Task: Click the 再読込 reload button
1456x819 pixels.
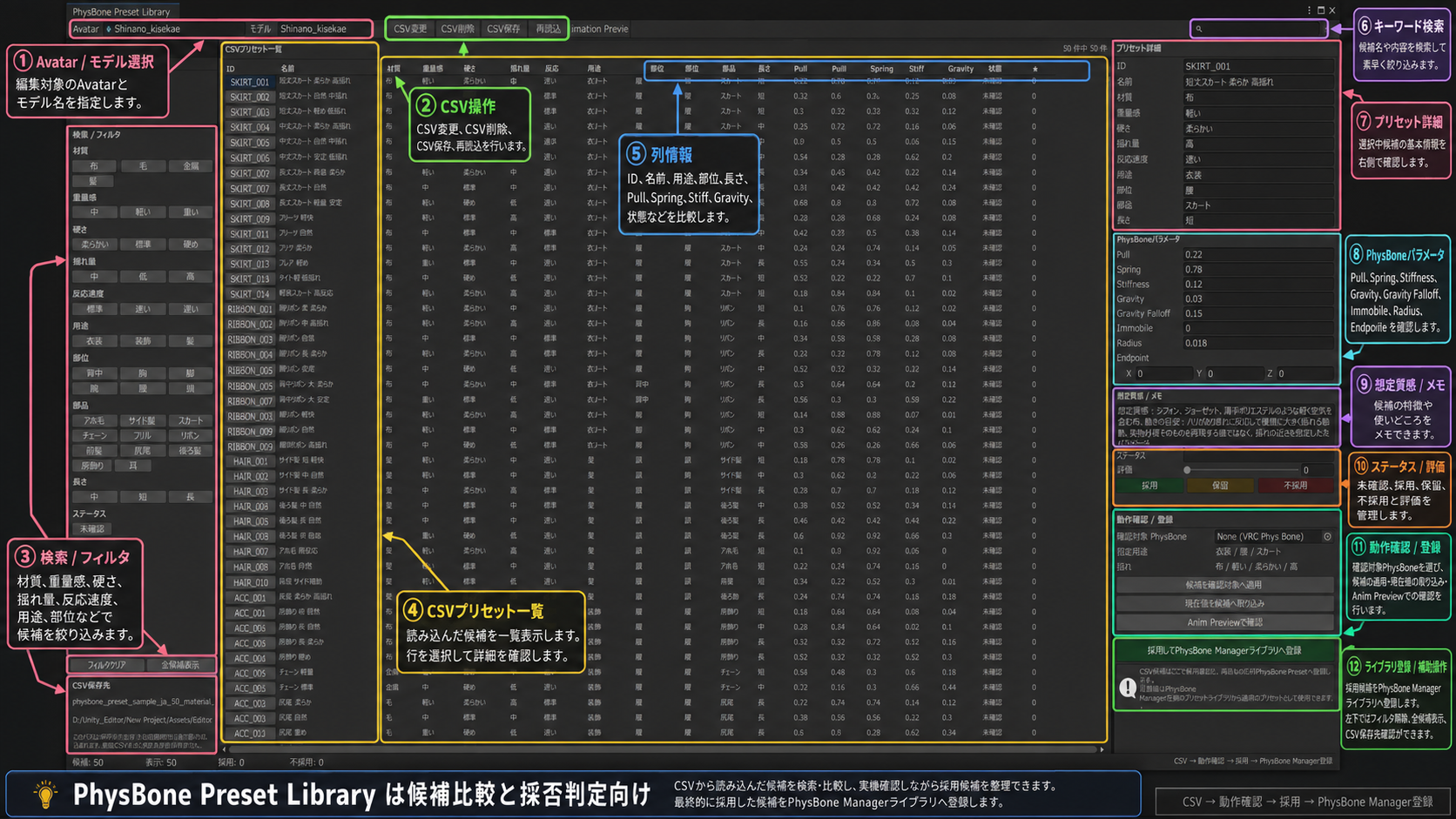Action: (548, 29)
